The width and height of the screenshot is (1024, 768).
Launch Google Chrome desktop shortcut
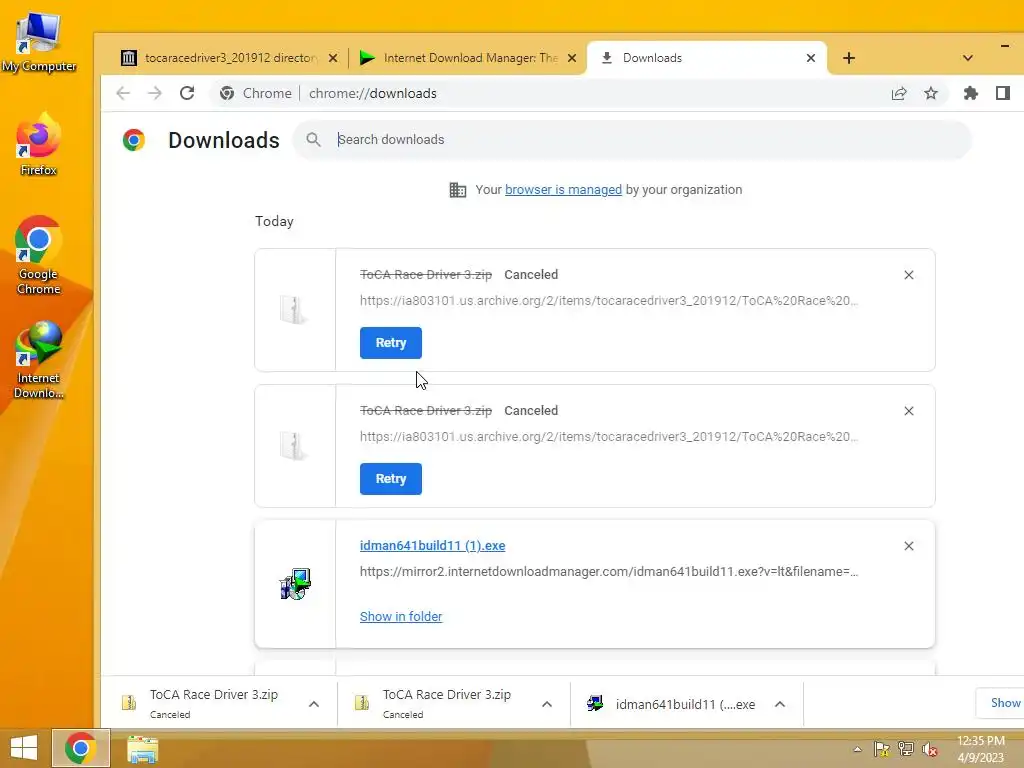point(39,256)
